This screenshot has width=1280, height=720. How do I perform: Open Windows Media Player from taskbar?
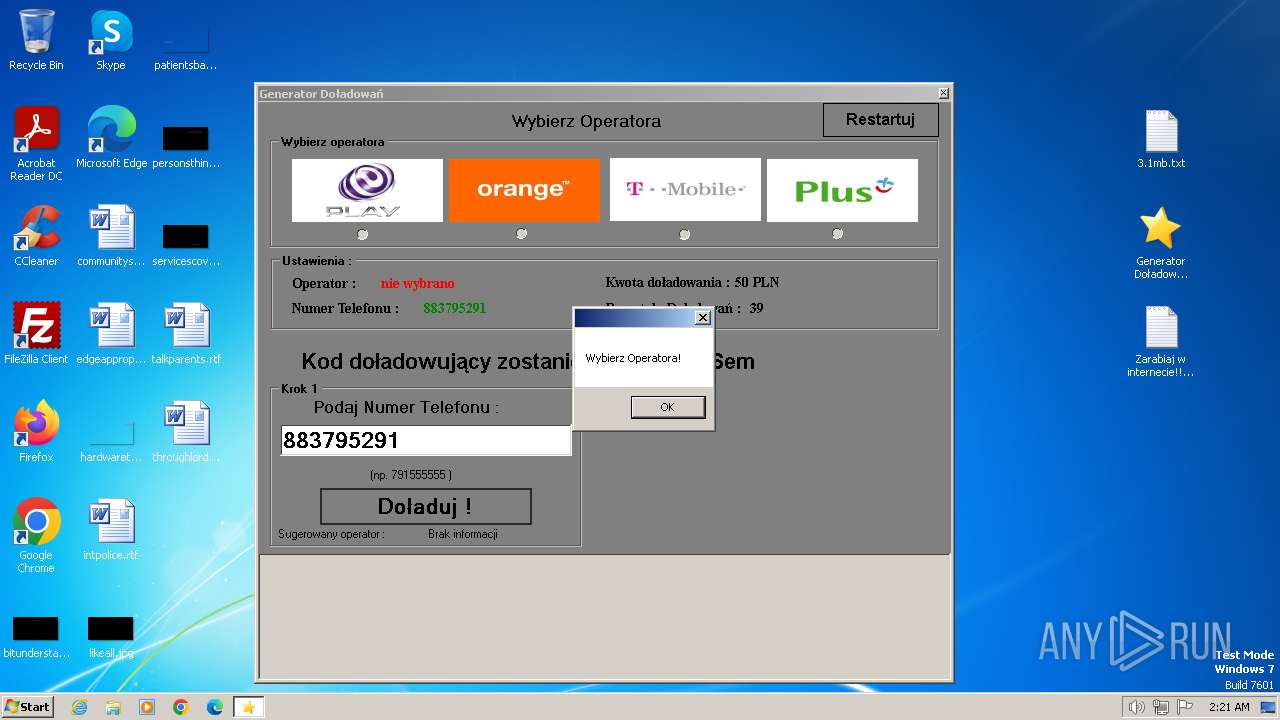pyautogui.click(x=147, y=707)
